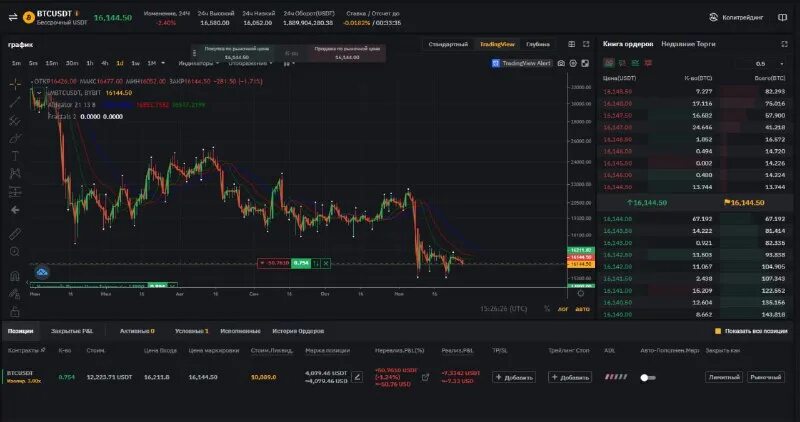
Task: Add trailing stop with Добавить button
Action: pos(570,378)
